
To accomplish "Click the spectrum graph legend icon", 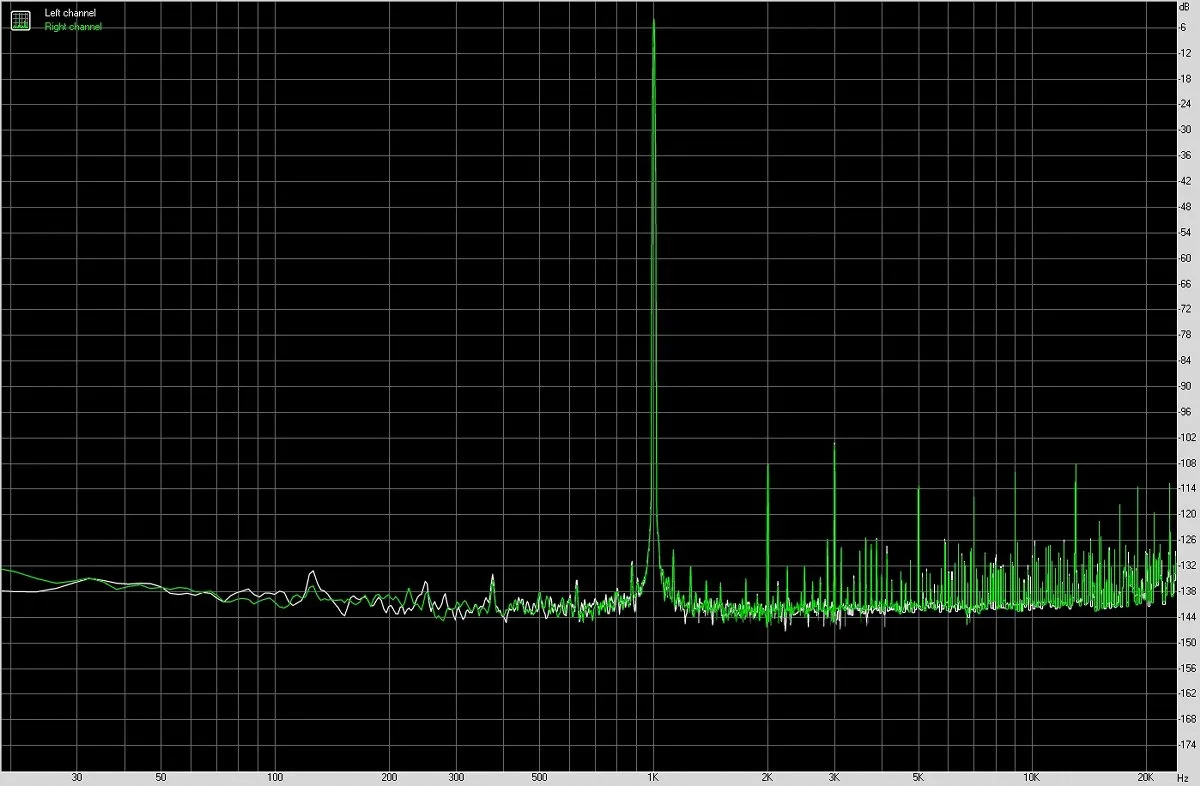I will coord(21,19).
